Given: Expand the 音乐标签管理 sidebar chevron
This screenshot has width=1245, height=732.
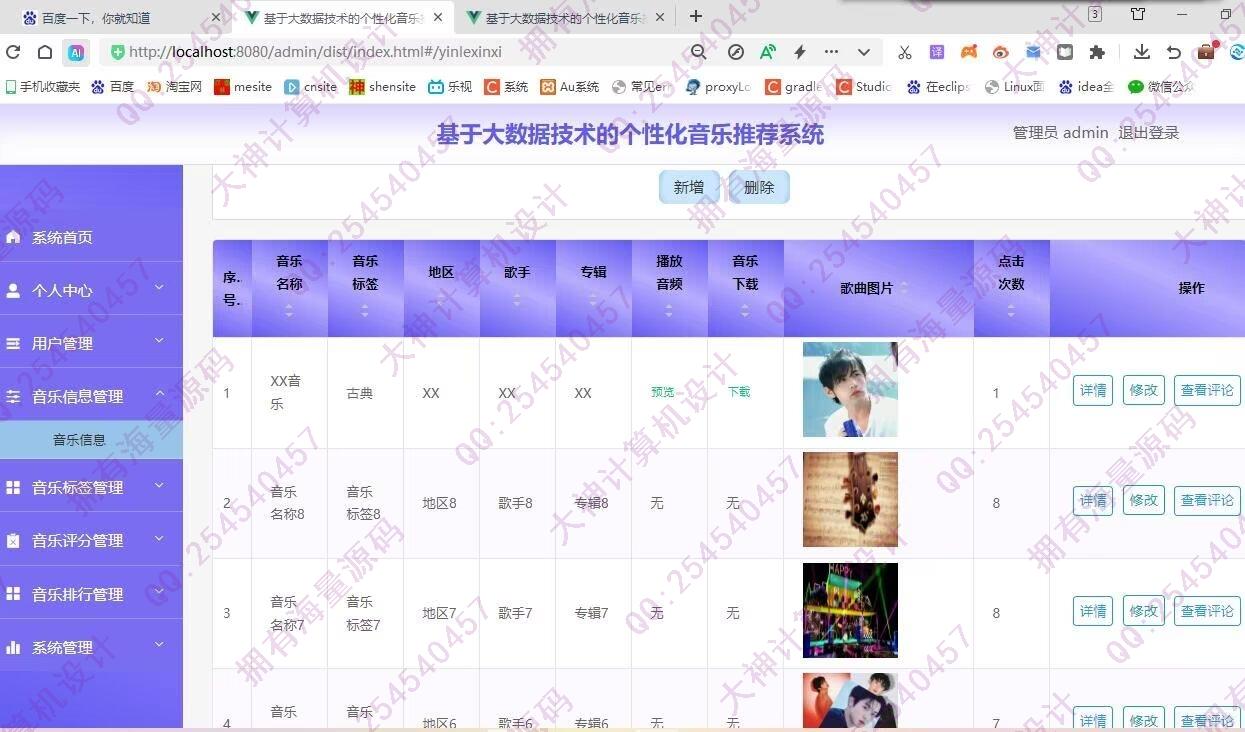Looking at the screenshot, I should click(x=159, y=485).
